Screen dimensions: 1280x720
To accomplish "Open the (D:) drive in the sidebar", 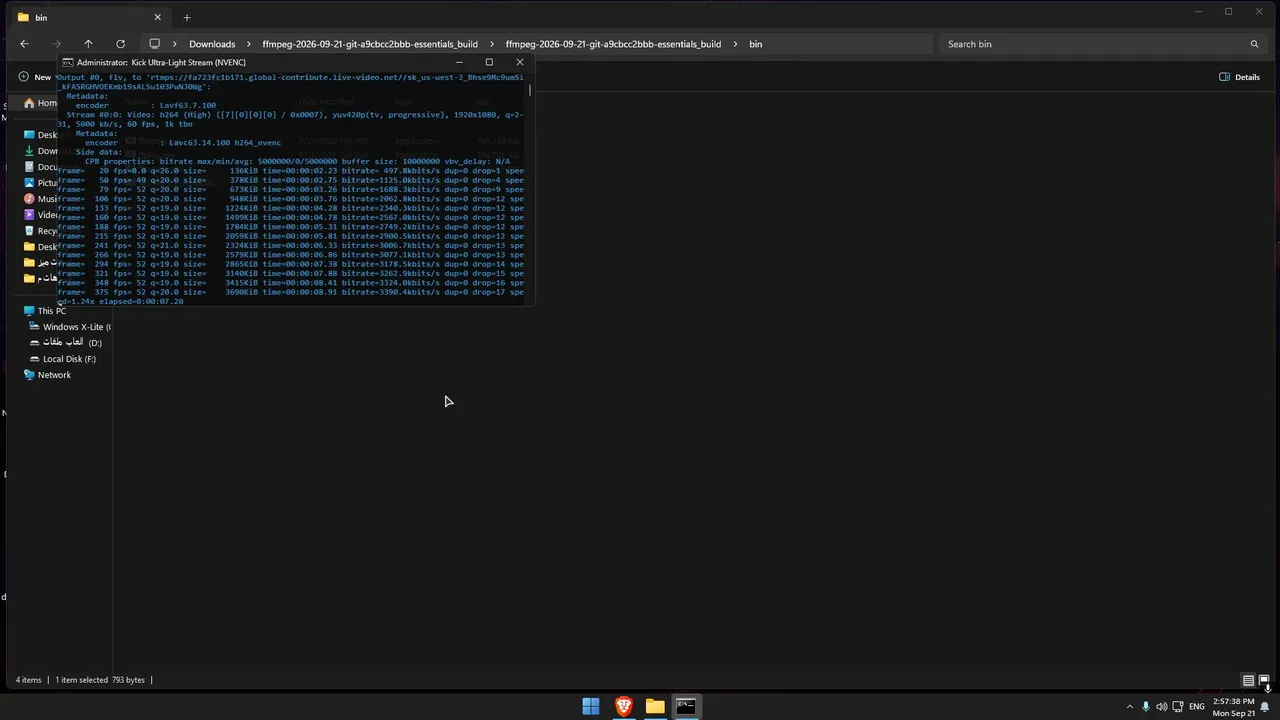I will click(x=66, y=343).
